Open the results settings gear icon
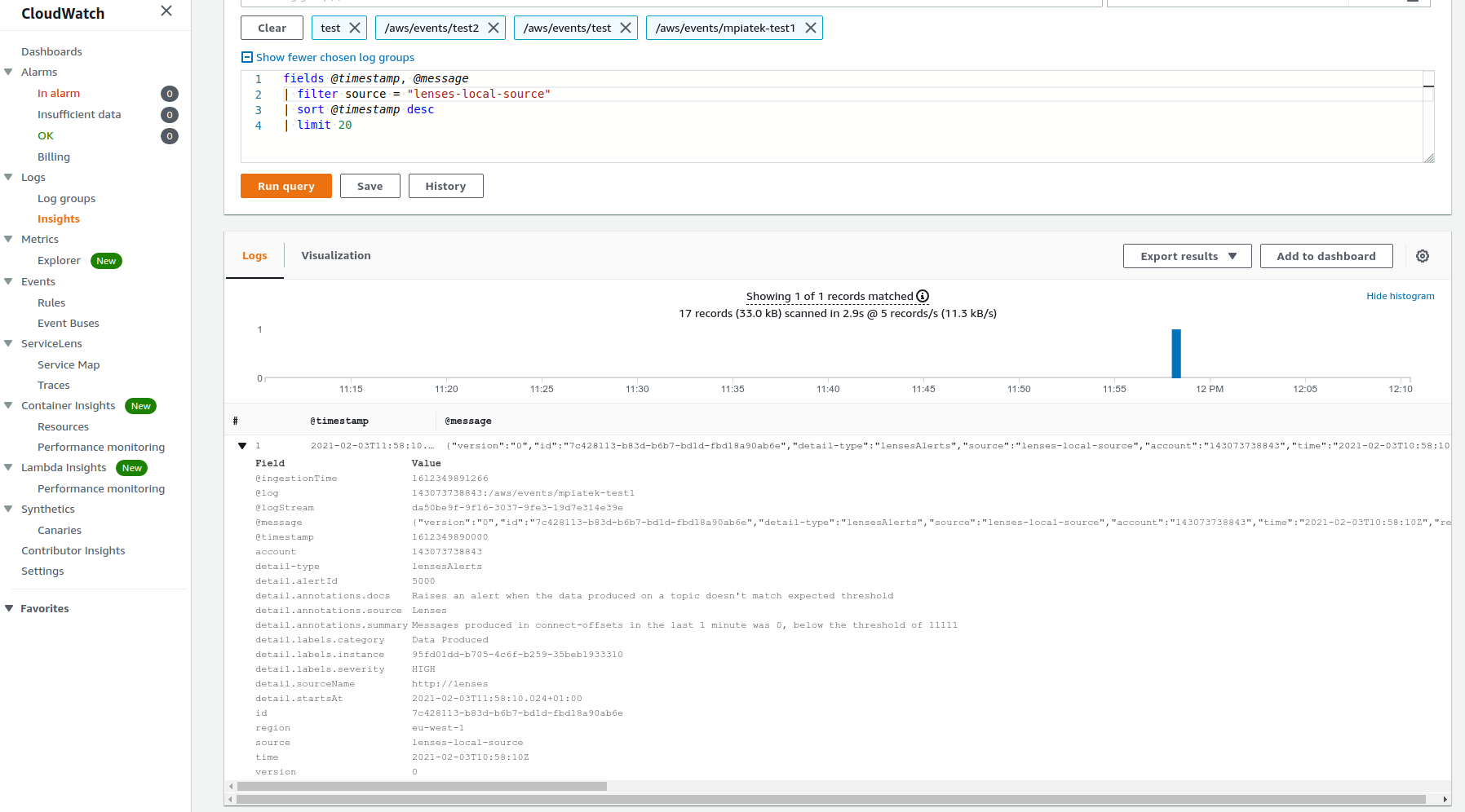This screenshot has height=812, width=1465. pyautogui.click(x=1423, y=256)
